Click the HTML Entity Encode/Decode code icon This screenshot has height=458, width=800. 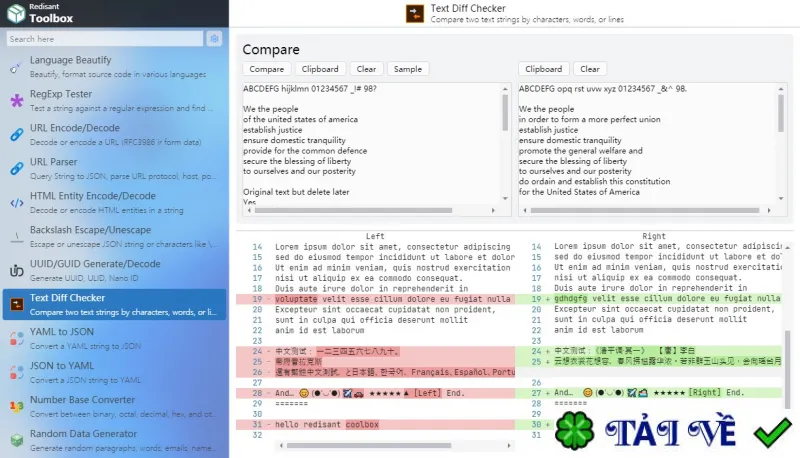(16, 203)
